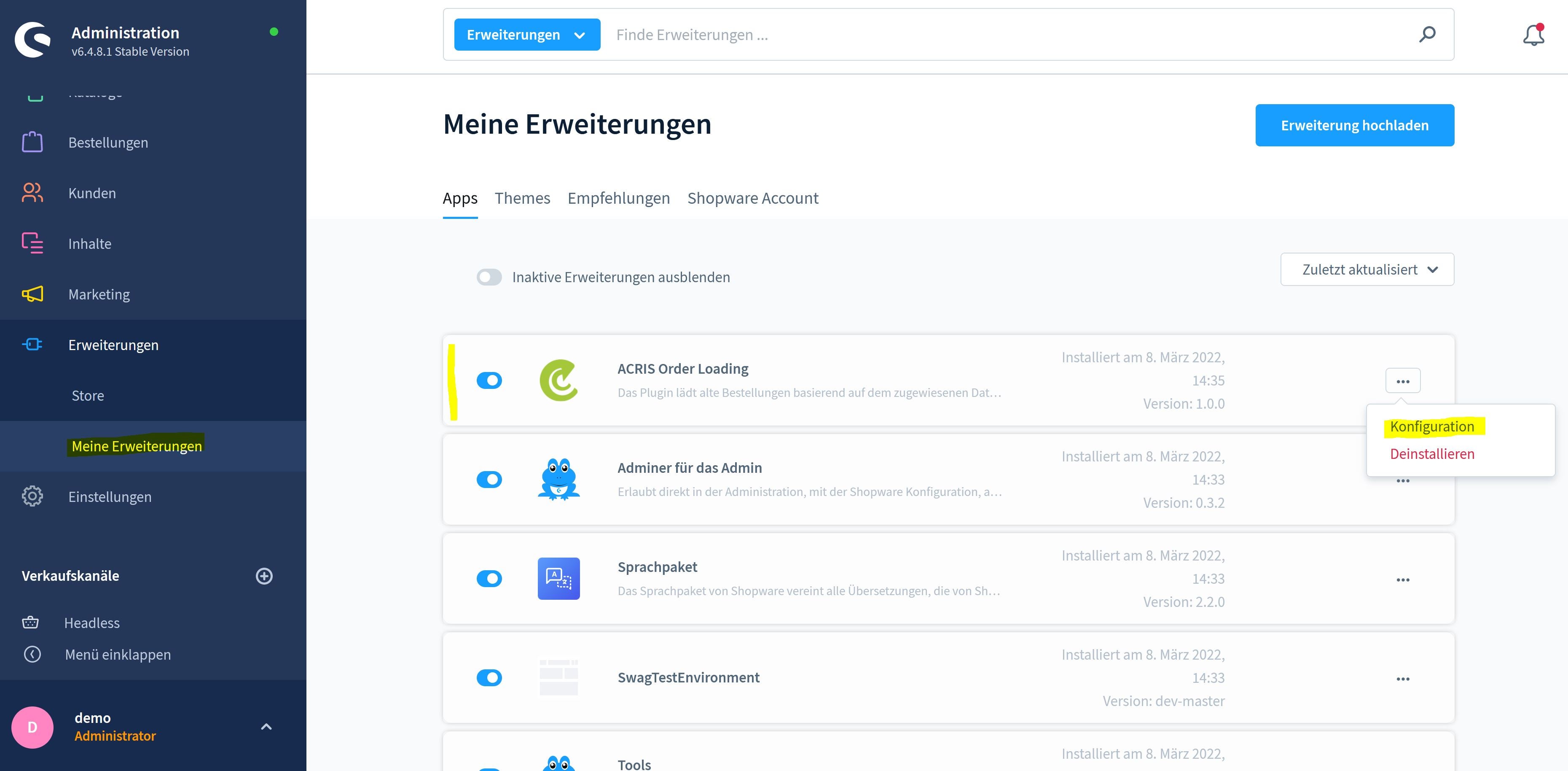
Task: Click SwagTestEnvironment extension title
Action: 688,677
